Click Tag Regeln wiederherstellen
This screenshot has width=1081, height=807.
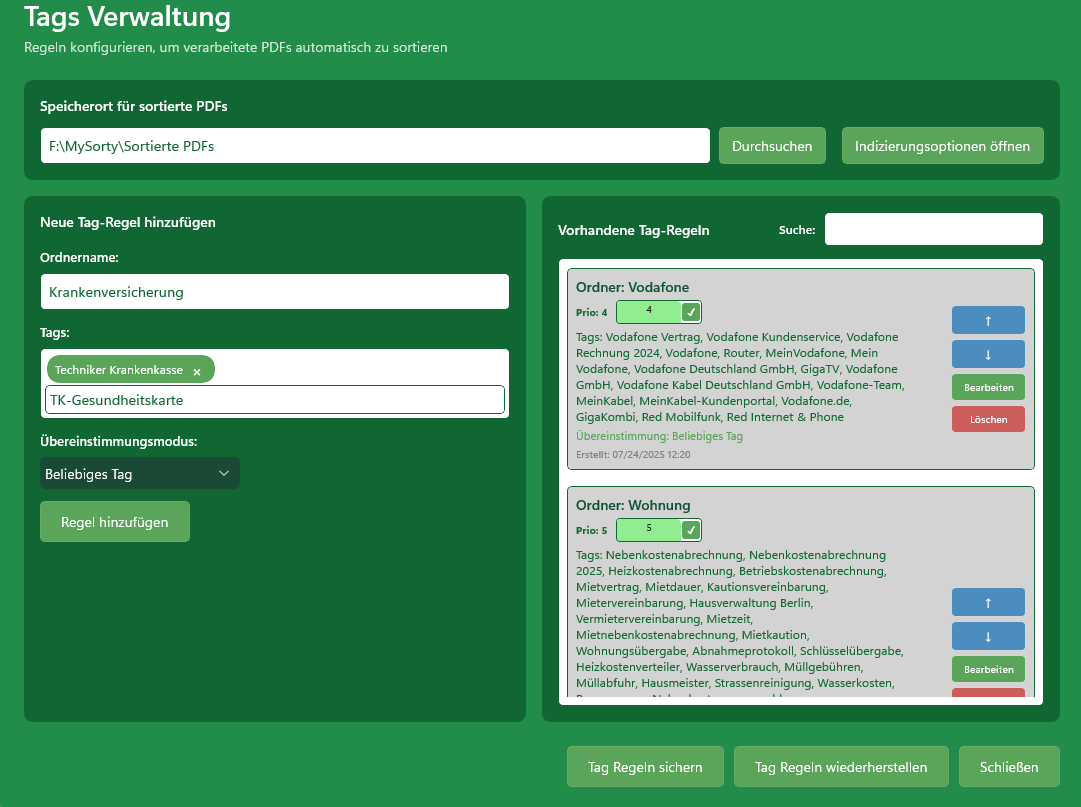[841, 767]
